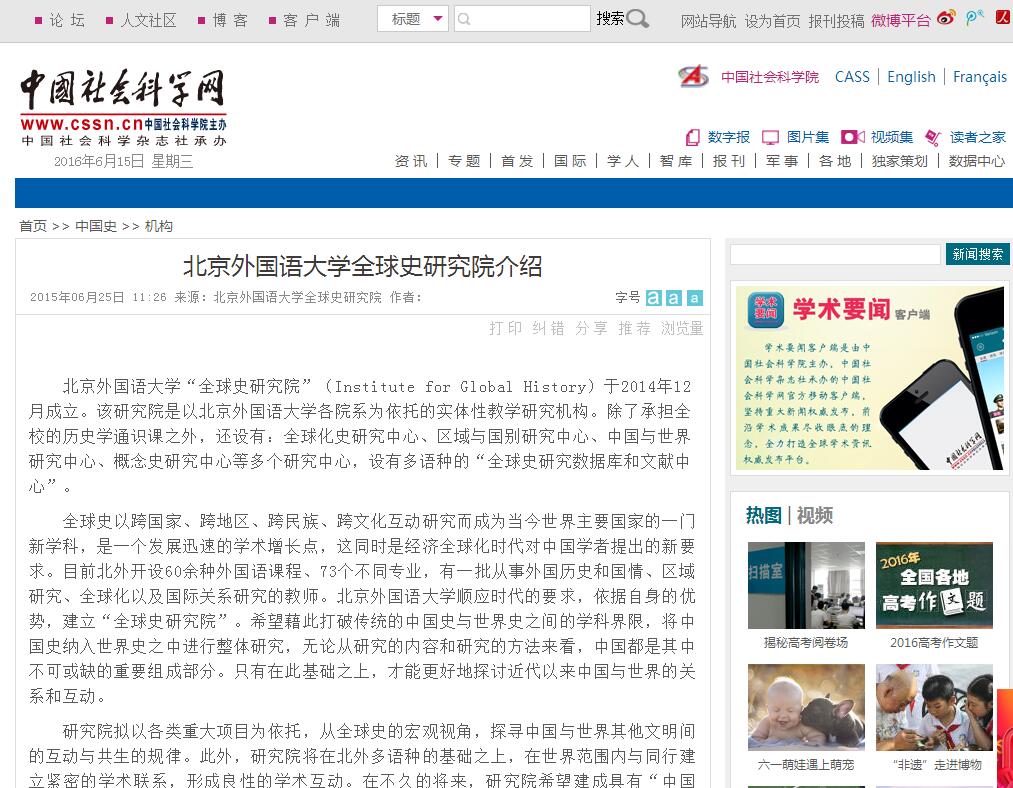Select the largest font size 'a' icon
Screen dimensions: 1013x788
(653, 298)
